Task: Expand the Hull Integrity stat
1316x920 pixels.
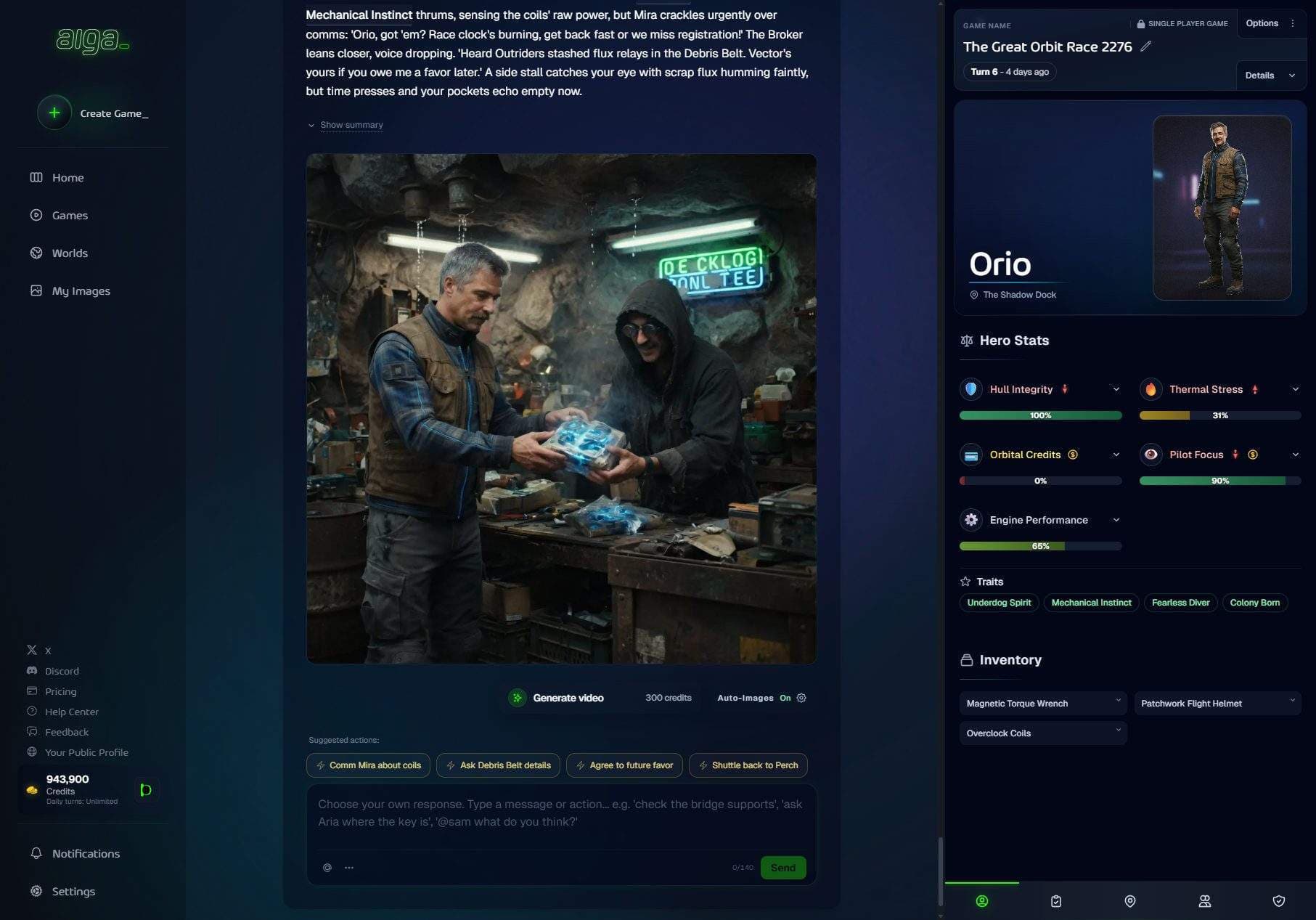Action: [x=1116, y=390]
